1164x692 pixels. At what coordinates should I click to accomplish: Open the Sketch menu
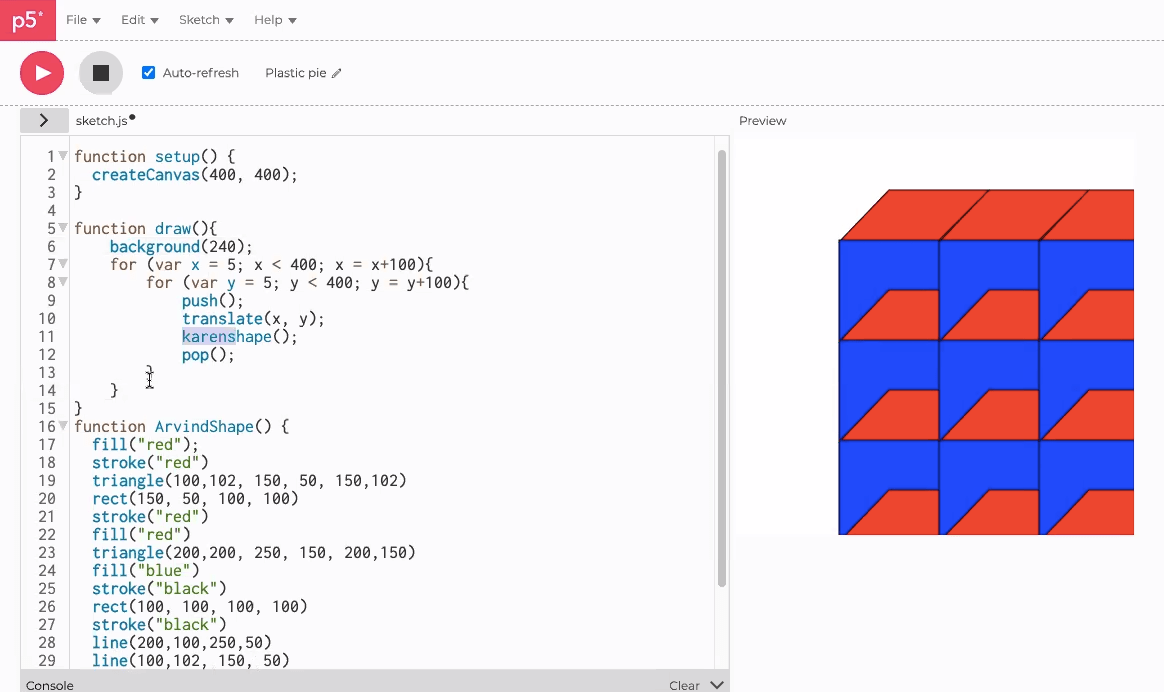[205, 19]
